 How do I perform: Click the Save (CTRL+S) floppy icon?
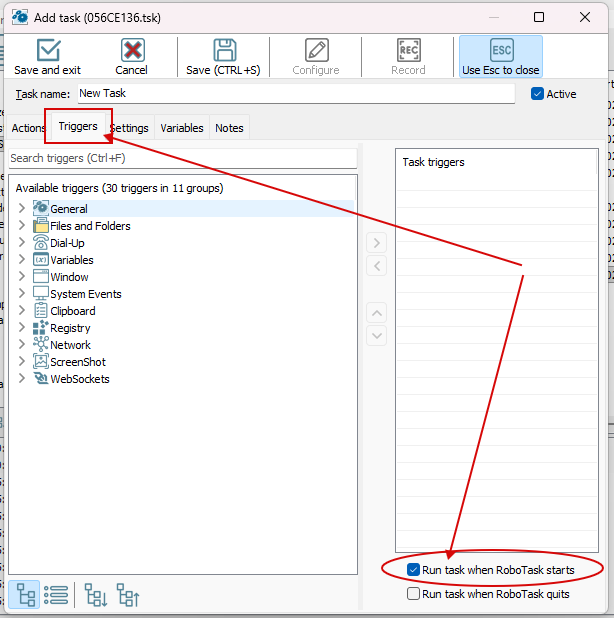(224, 57)
